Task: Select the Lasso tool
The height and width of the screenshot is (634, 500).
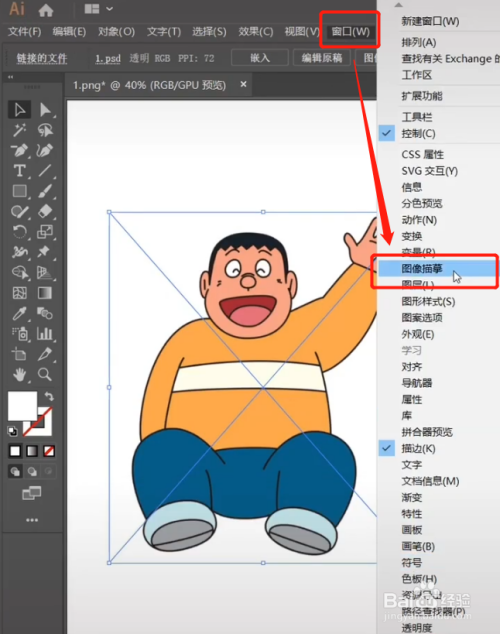Action: click(45, 130)
